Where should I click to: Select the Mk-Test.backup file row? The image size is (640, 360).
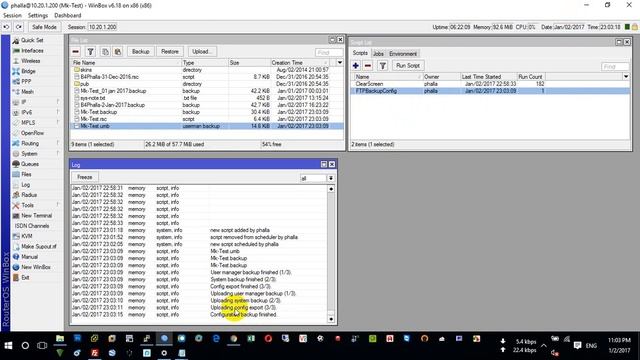coord(207,112)
